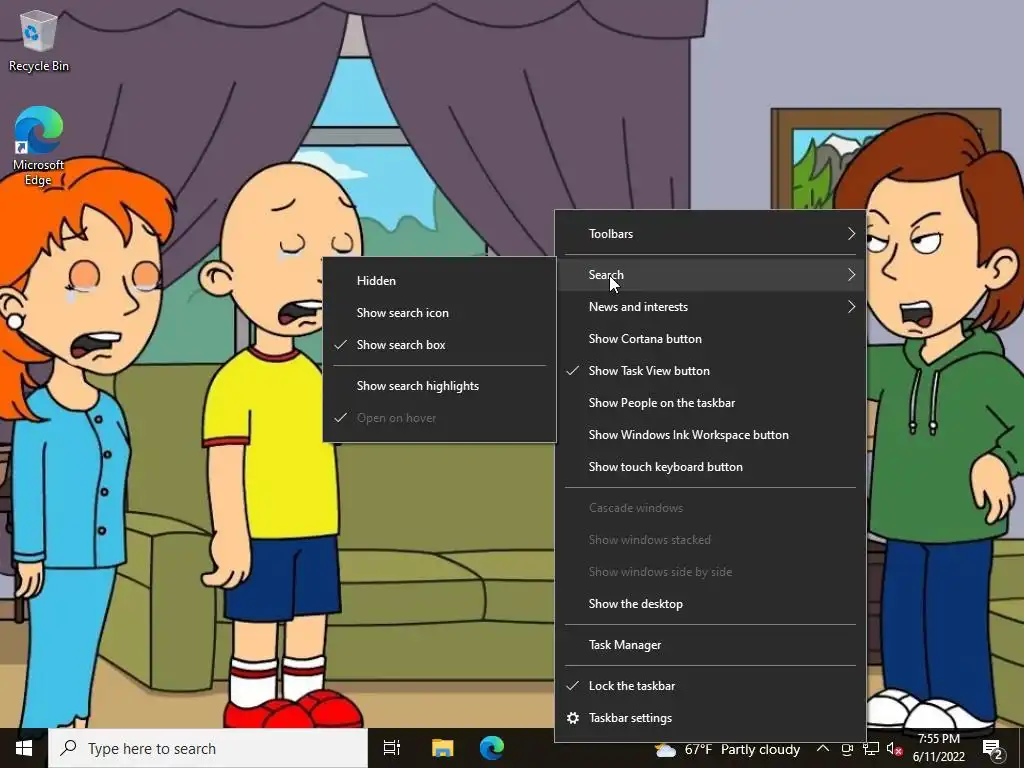The image size is (1024, 768).
Task: Select Hidden in the Search submenu
Action: tap(440, 281)
